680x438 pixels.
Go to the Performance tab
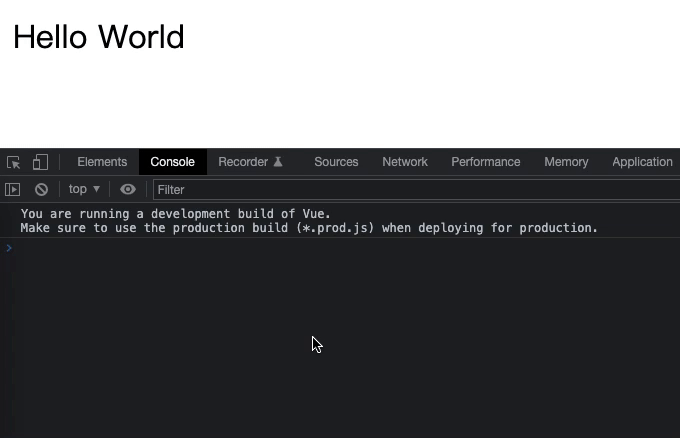[486, 162]
